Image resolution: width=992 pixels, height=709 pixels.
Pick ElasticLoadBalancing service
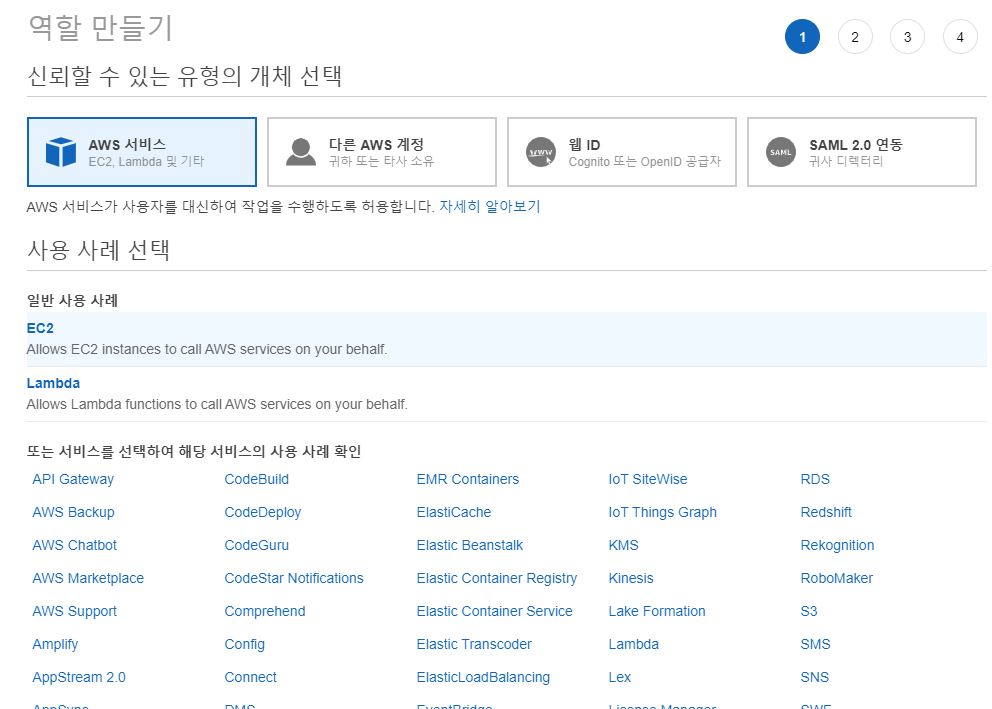point(483,677)
